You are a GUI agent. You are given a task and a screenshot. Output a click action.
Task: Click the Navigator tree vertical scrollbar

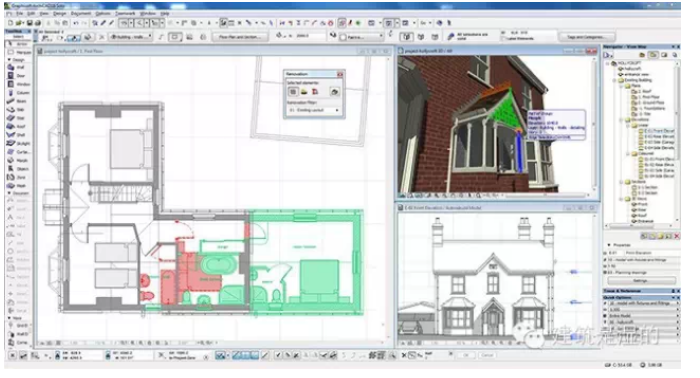[678, 142]
